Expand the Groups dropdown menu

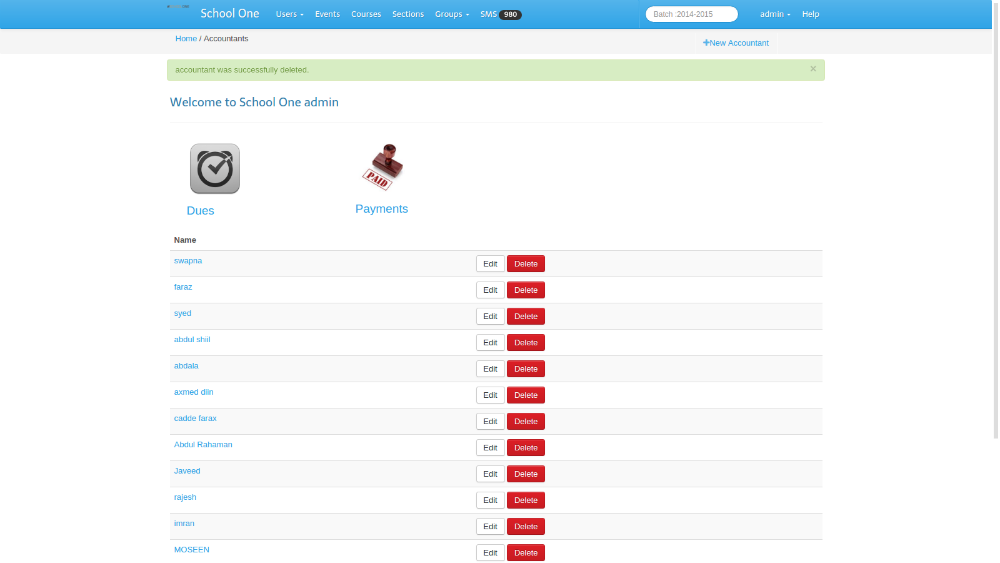[452, 15]
